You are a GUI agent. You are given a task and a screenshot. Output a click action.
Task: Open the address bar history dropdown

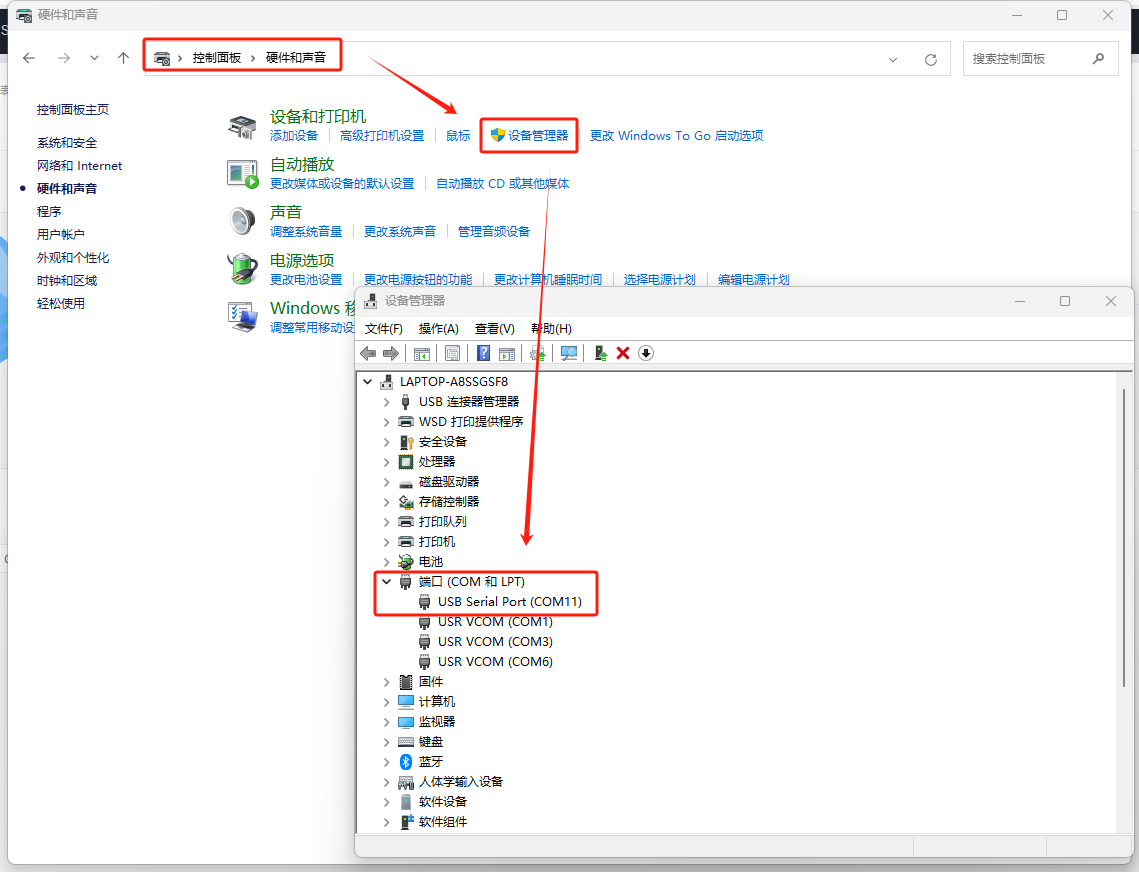(x=893, y=59)
